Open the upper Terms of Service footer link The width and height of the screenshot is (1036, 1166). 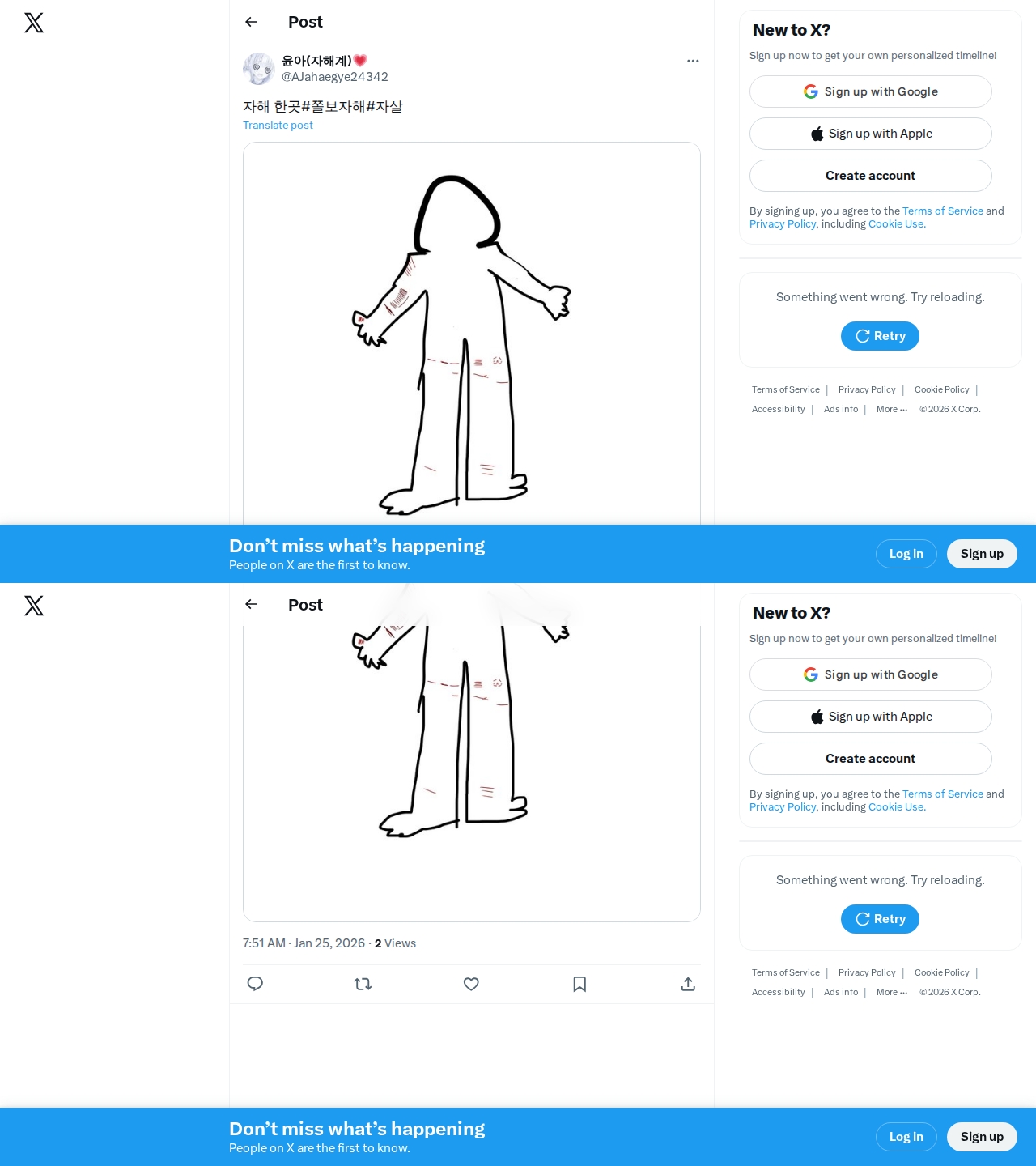[786, 389]
